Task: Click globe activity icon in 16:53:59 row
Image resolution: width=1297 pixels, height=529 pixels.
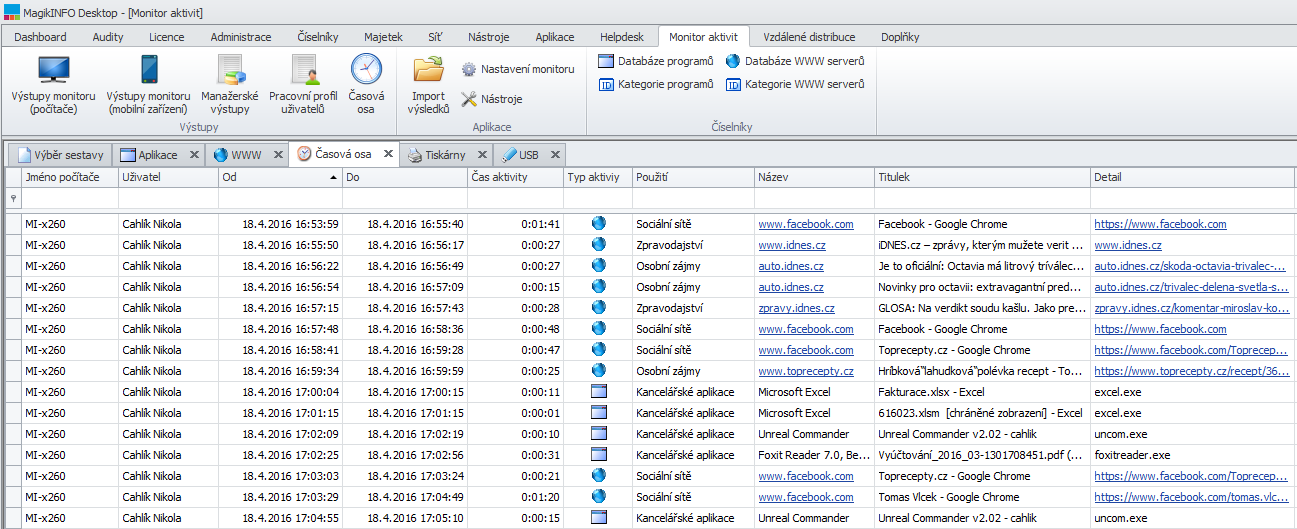Action: pos(598,224)
